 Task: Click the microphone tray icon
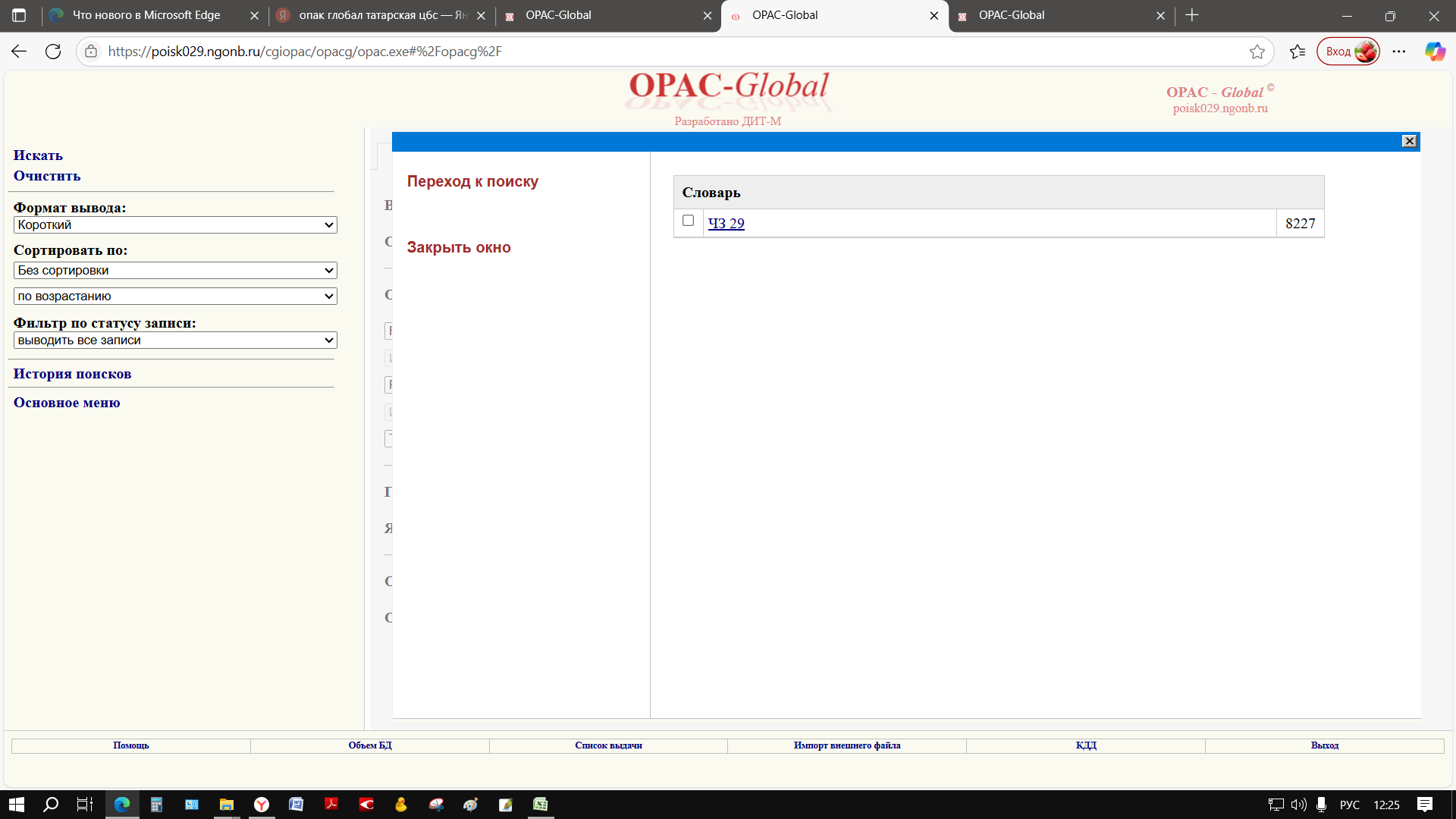[1321, 805]
